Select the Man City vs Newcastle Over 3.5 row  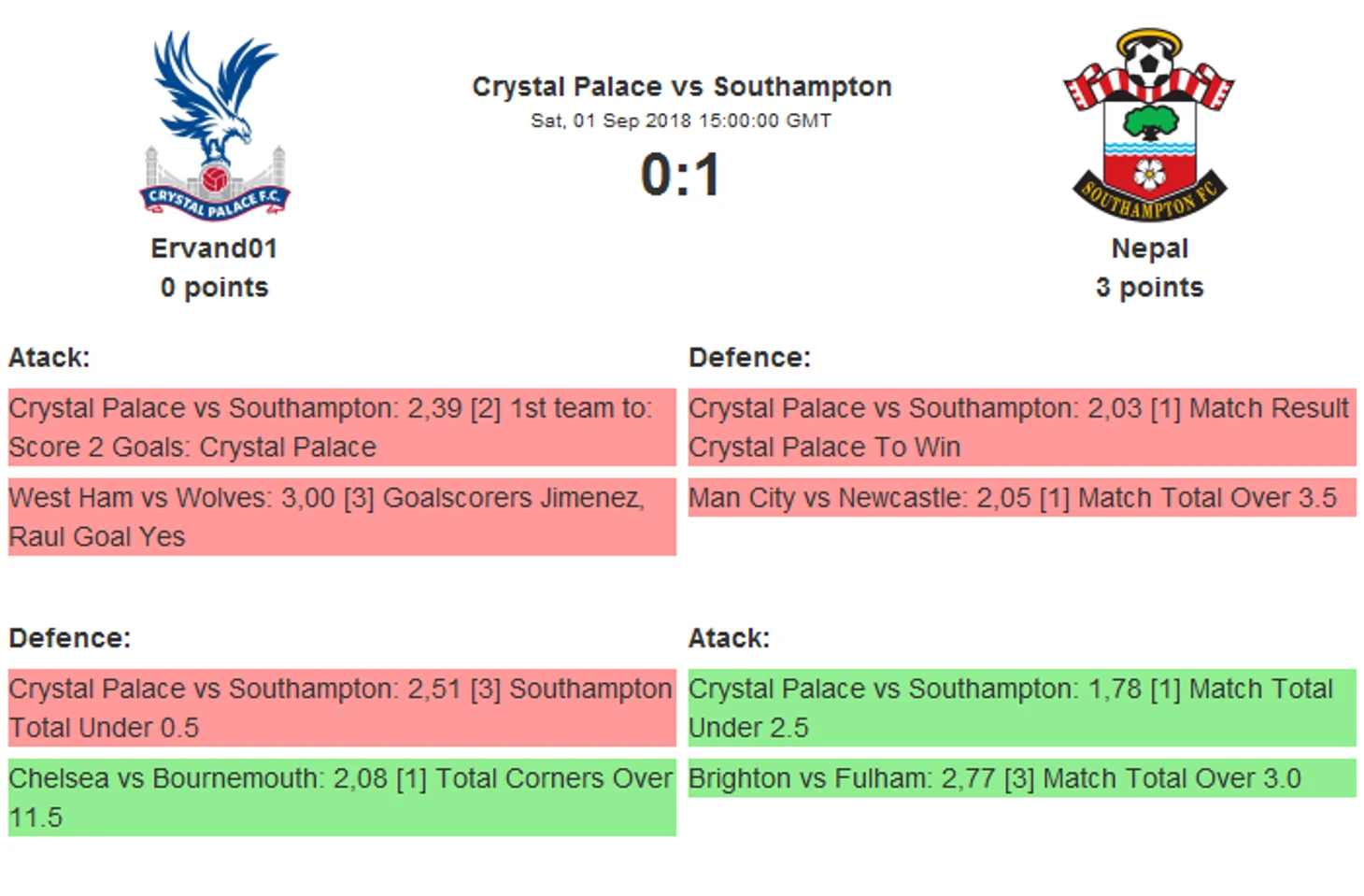click(x=1022, y=497)
